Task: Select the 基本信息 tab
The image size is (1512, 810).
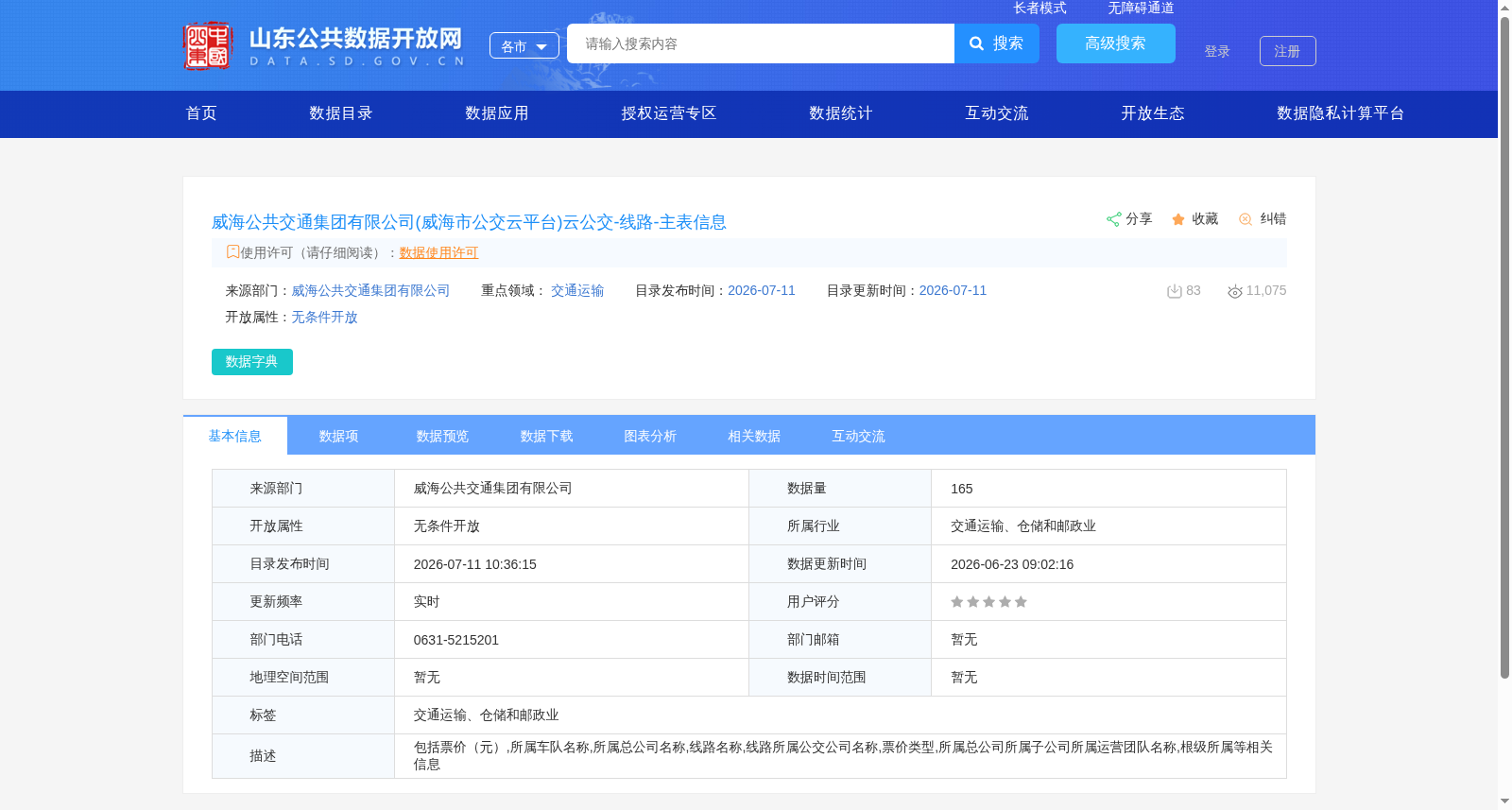Action: pos(235,436)
